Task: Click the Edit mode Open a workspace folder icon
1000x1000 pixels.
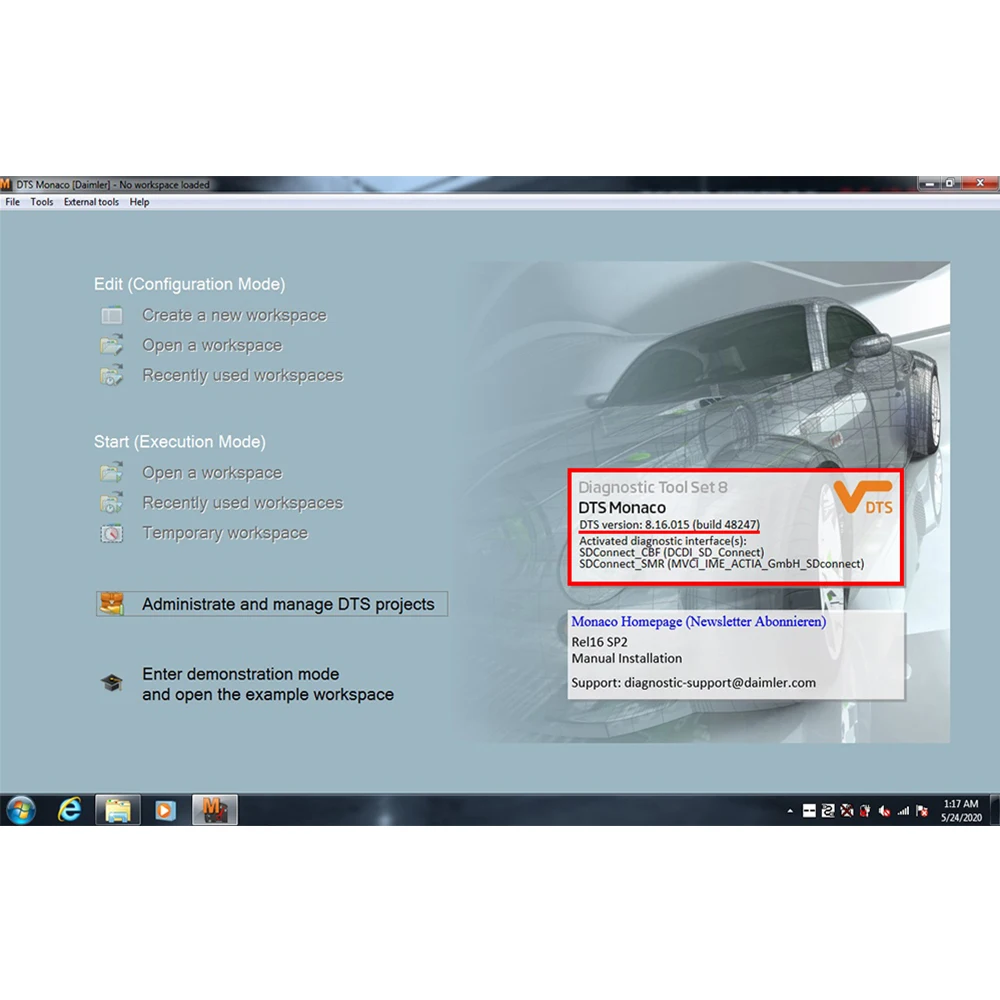Action: click(112, 345)
